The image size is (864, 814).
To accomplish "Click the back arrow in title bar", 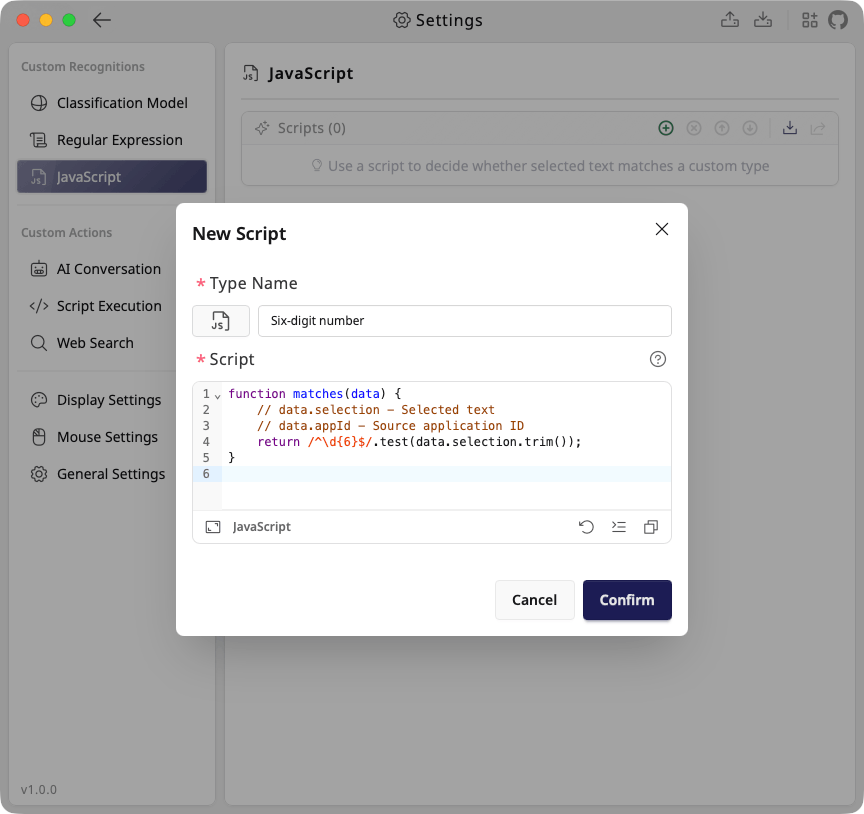I will pyautogui.click(x=102, y=20).
